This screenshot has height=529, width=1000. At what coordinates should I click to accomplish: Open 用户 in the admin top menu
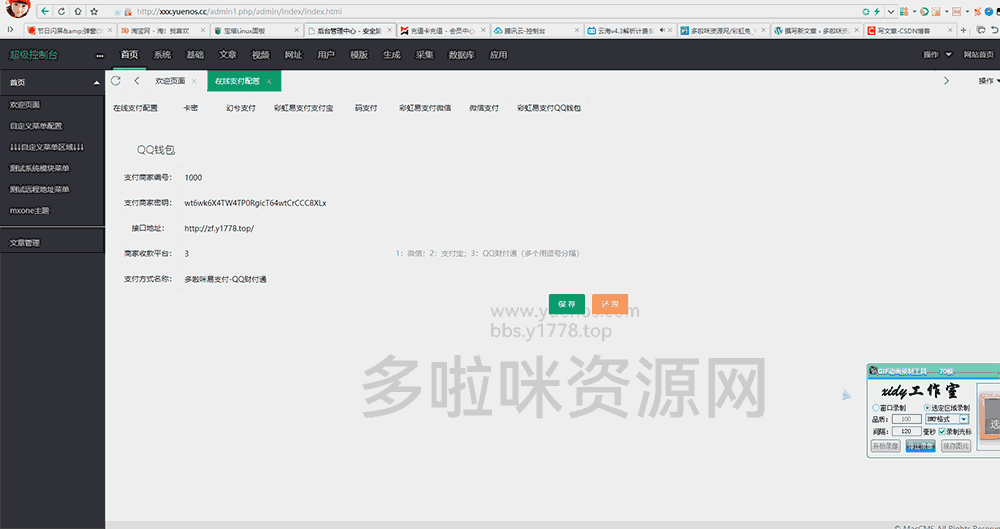[326, 55]
